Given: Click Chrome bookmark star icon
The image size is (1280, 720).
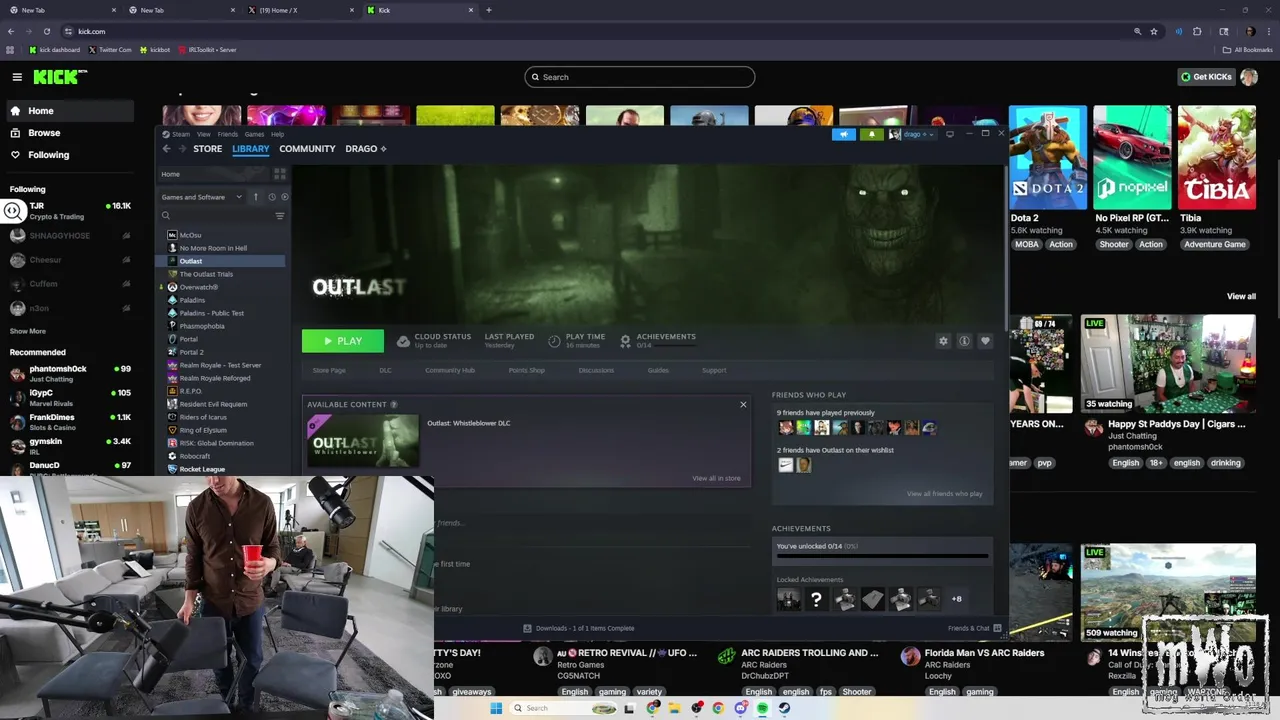Looking at the screenshot, I should [x=1154, y=31].
